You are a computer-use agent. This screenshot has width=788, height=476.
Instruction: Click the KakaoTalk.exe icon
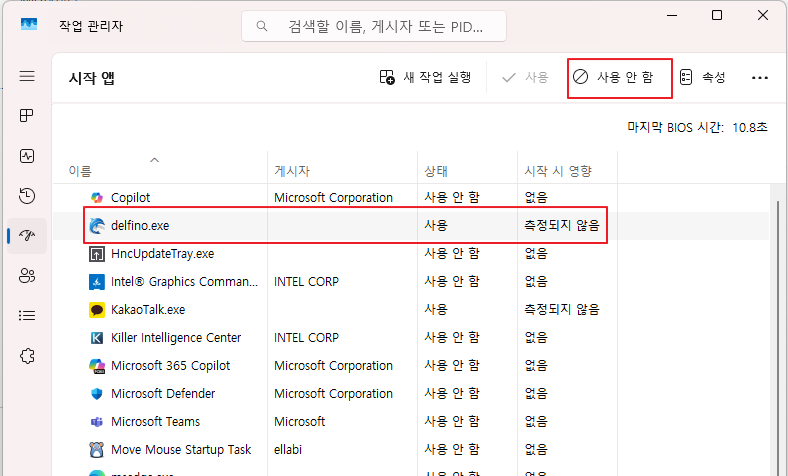coord(96,310)
